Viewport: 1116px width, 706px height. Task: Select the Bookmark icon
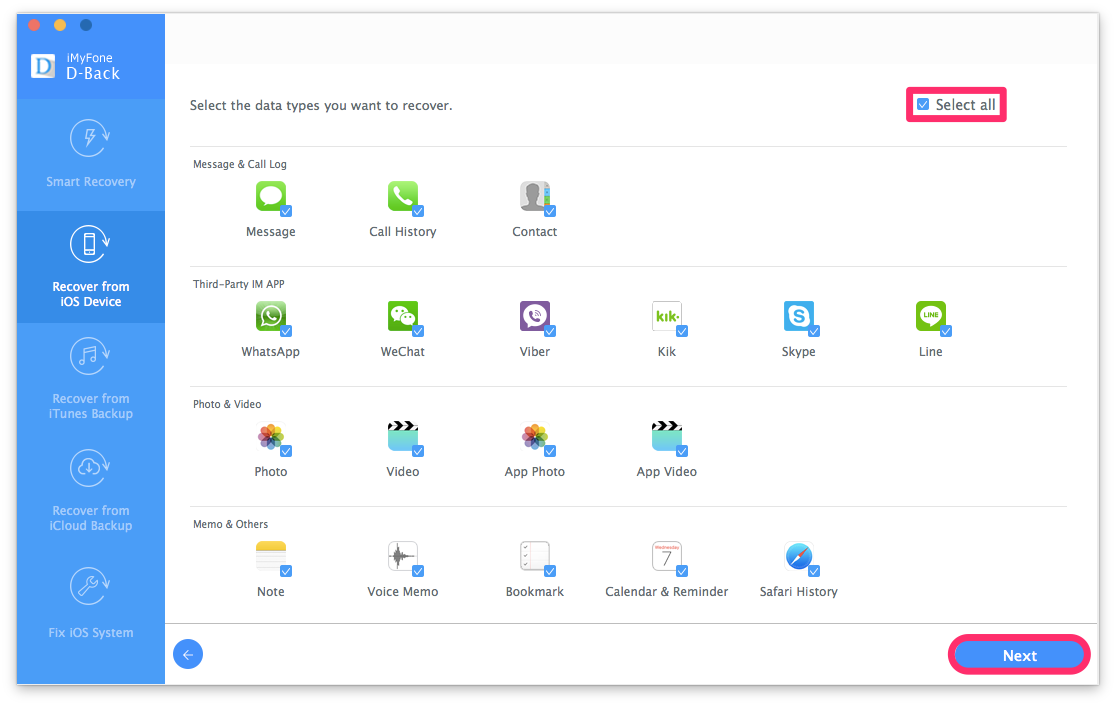(x=535, y=557)
